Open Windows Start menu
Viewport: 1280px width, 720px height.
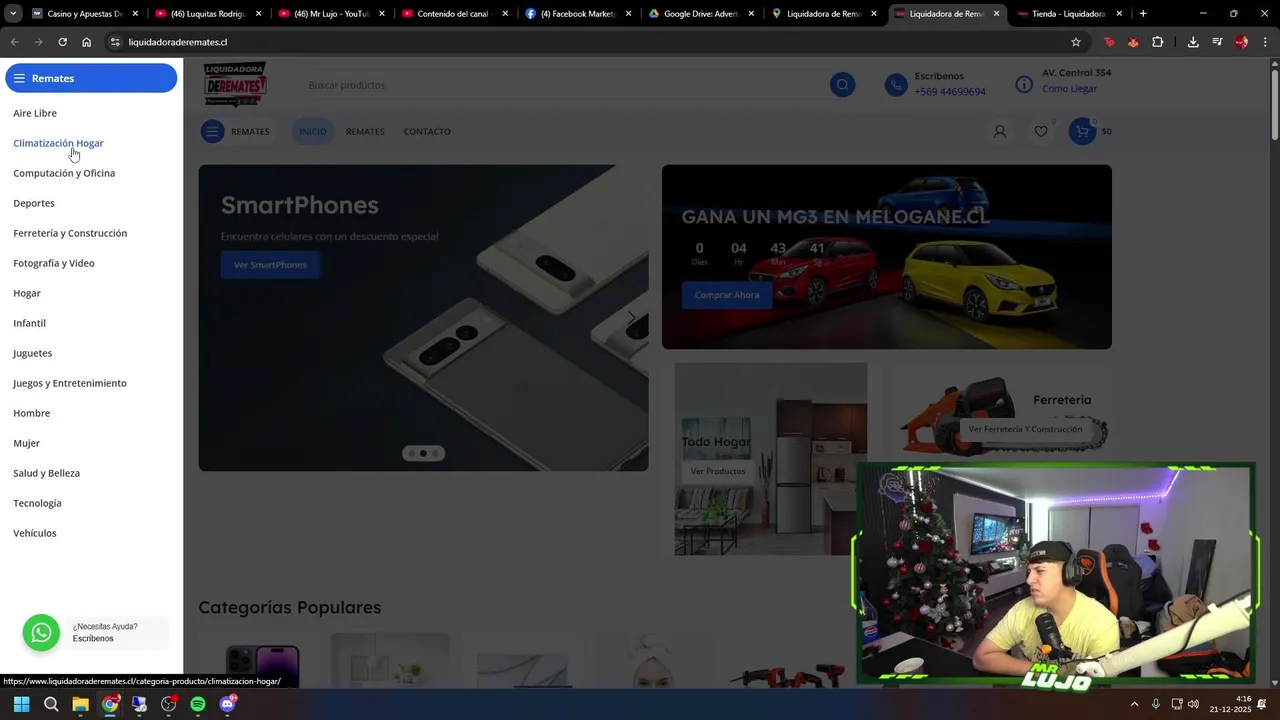(21, 704)
